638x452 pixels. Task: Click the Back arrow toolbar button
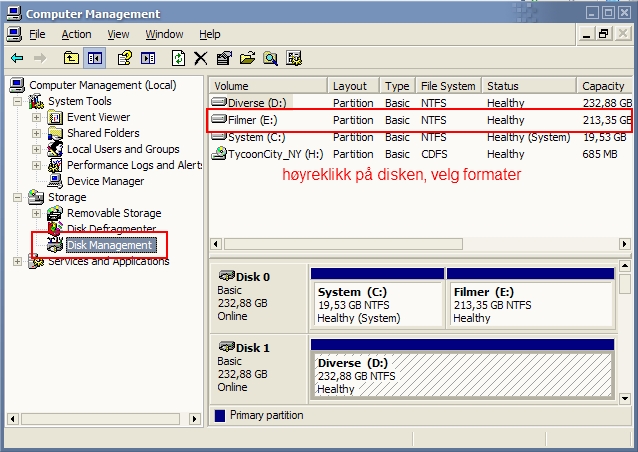click(x=17, y=59)
